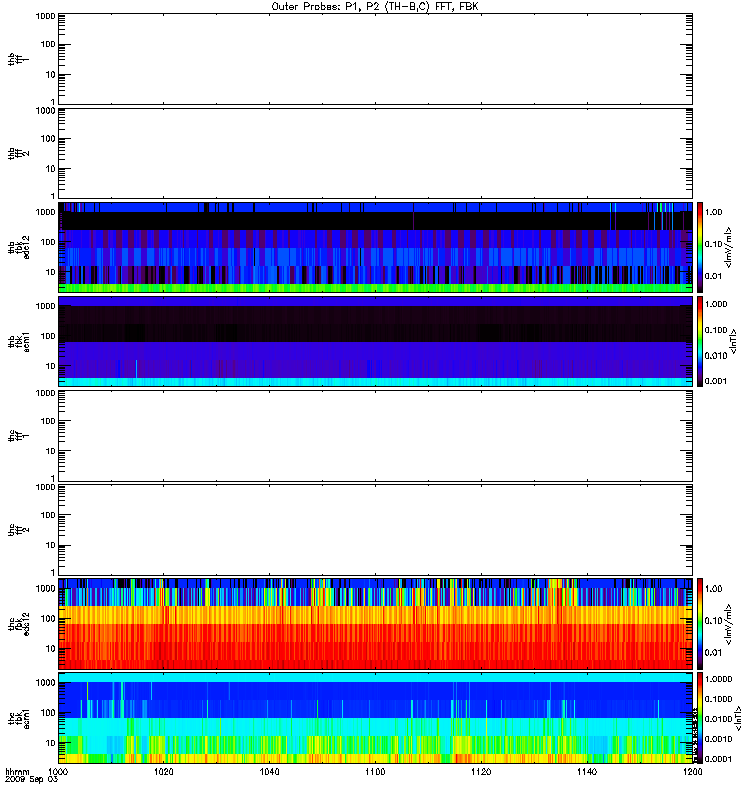Click the '<|mV/m|>' unit label beside thb edc12 colorbar
The height and width of the screenshot is (800, 750).
(728, 247)
